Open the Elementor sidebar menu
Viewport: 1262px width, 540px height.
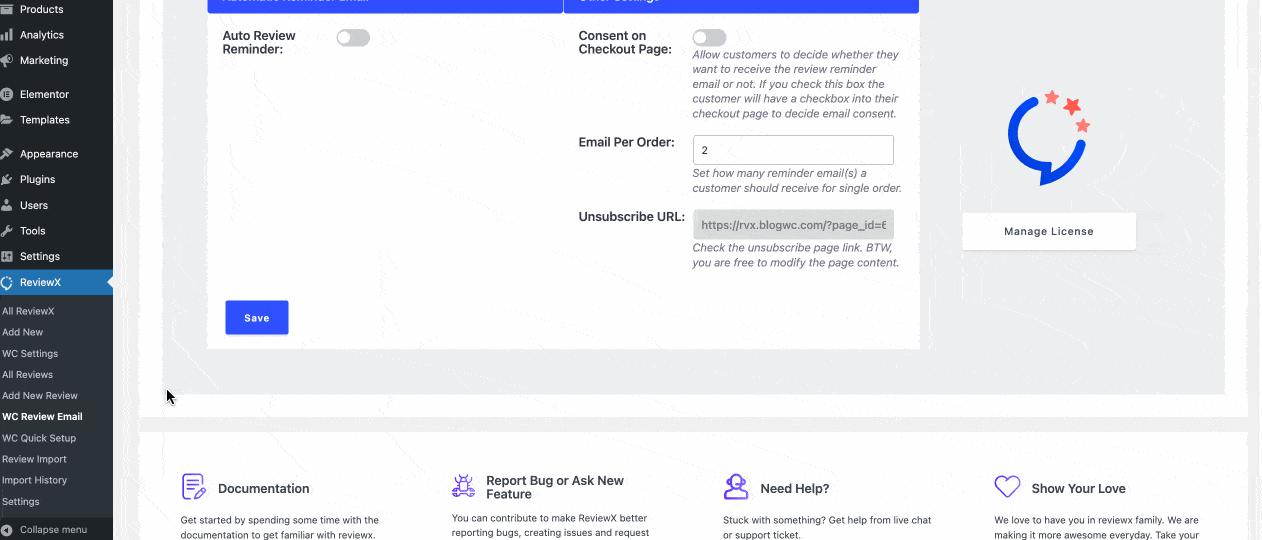click(x=44, y=94)
